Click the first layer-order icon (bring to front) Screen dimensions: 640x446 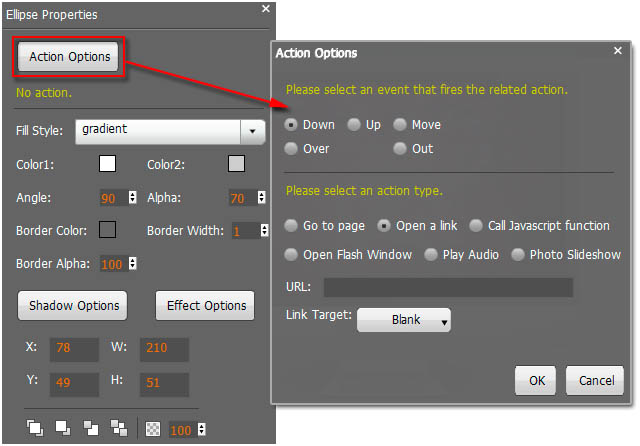pos(35,428)
